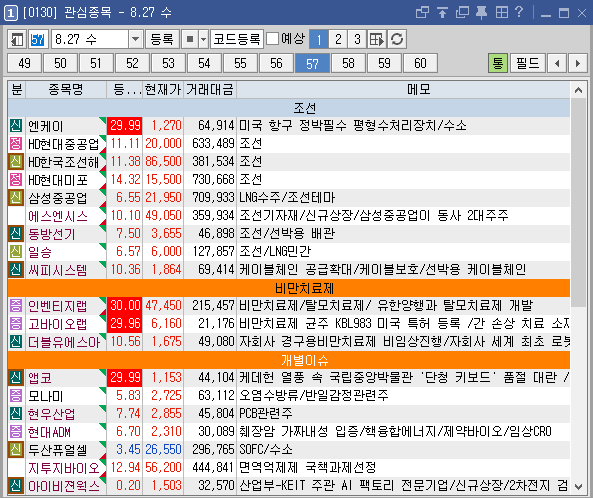Click the 거래대금 column header
Image resolution: width=593 pixels, height=498 pixels.
(210, 90)
